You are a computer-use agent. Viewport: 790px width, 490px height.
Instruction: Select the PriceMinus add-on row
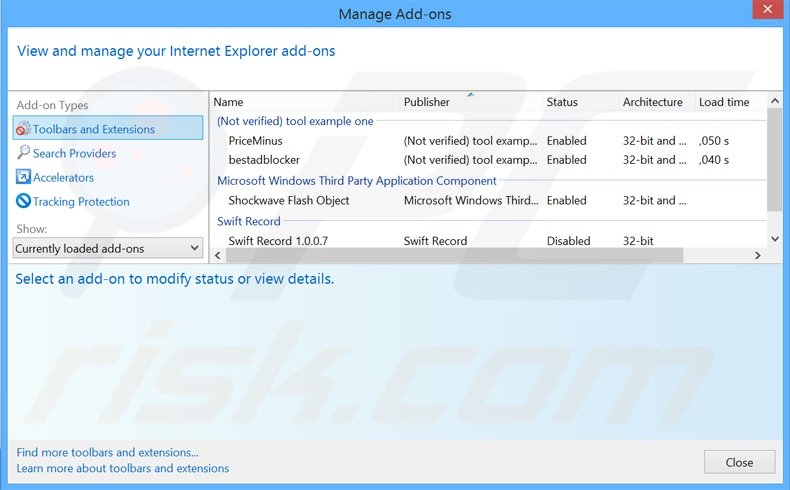(256, 141)
